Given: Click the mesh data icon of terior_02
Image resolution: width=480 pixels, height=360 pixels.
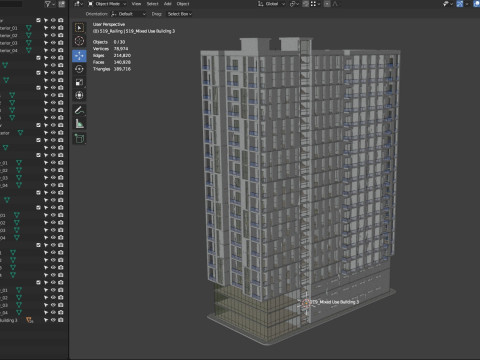Looking at the screenshot, I should click(x=29, y=35).
